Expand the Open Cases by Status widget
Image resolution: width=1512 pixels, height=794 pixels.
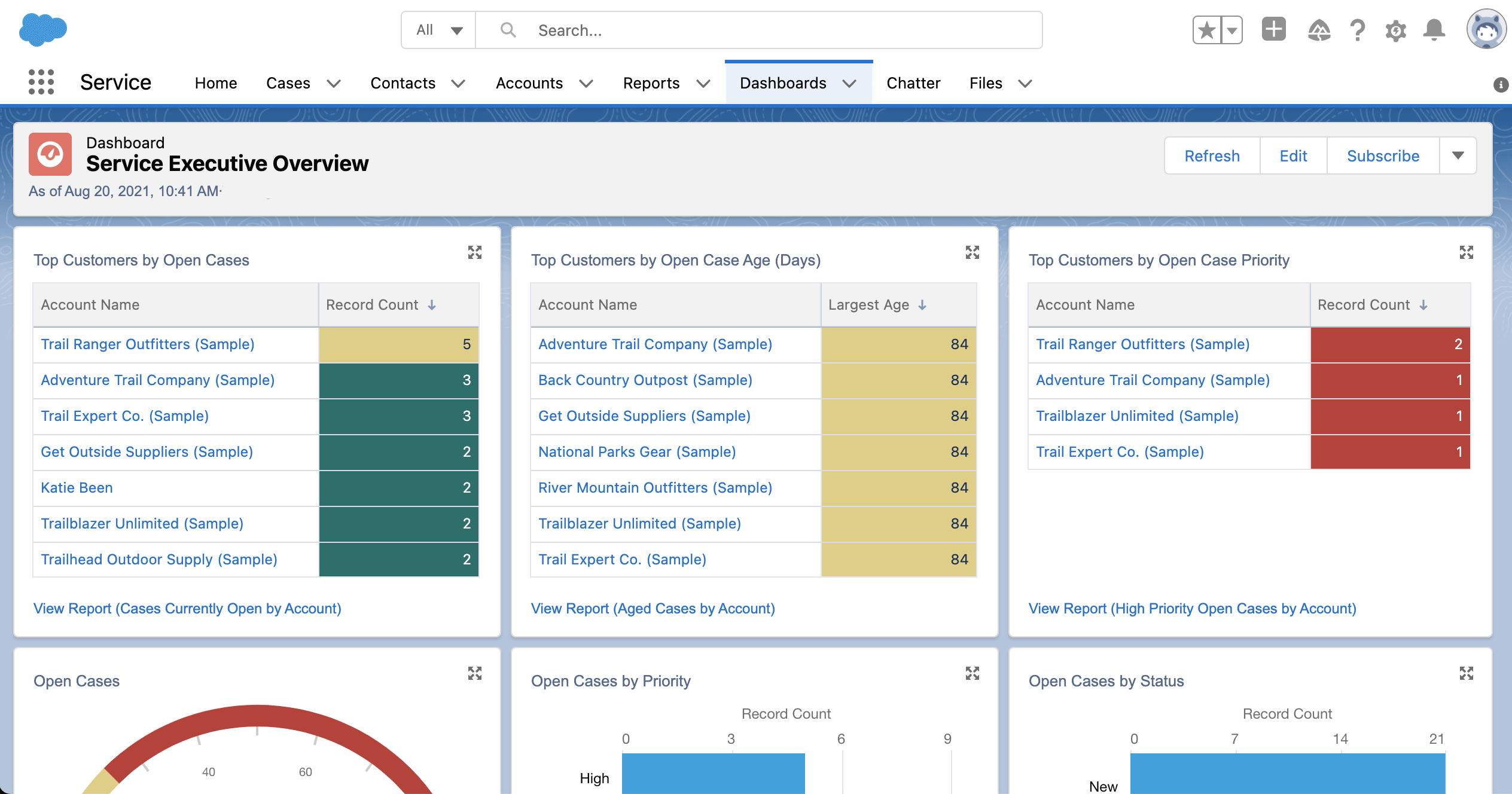click(x=1466, y=673)
